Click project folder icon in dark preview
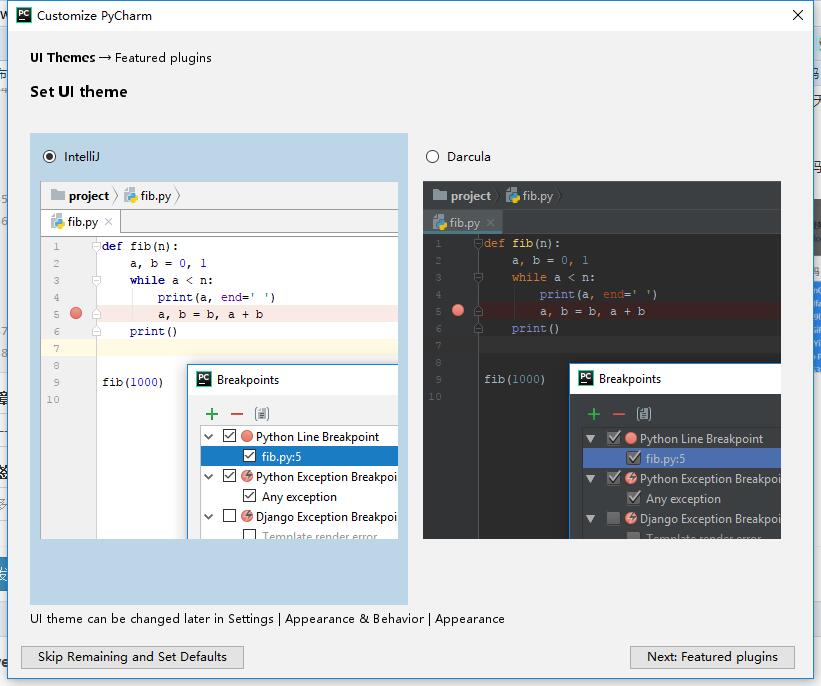Viewport: 821px width, 686px height. (440, 195)
